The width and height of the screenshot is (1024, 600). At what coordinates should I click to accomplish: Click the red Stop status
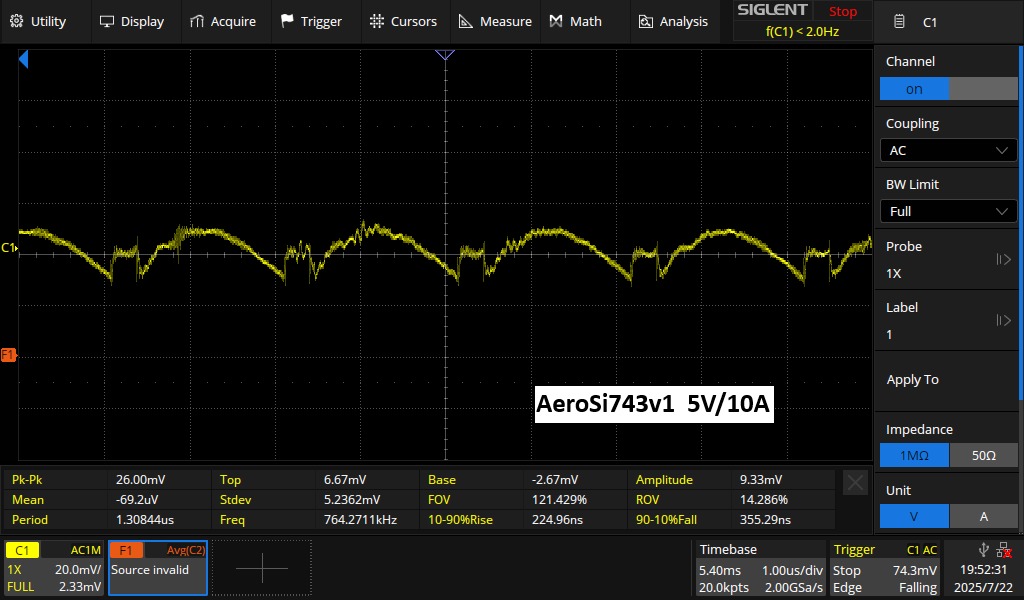pyautogui.click(x=842, y=11)
